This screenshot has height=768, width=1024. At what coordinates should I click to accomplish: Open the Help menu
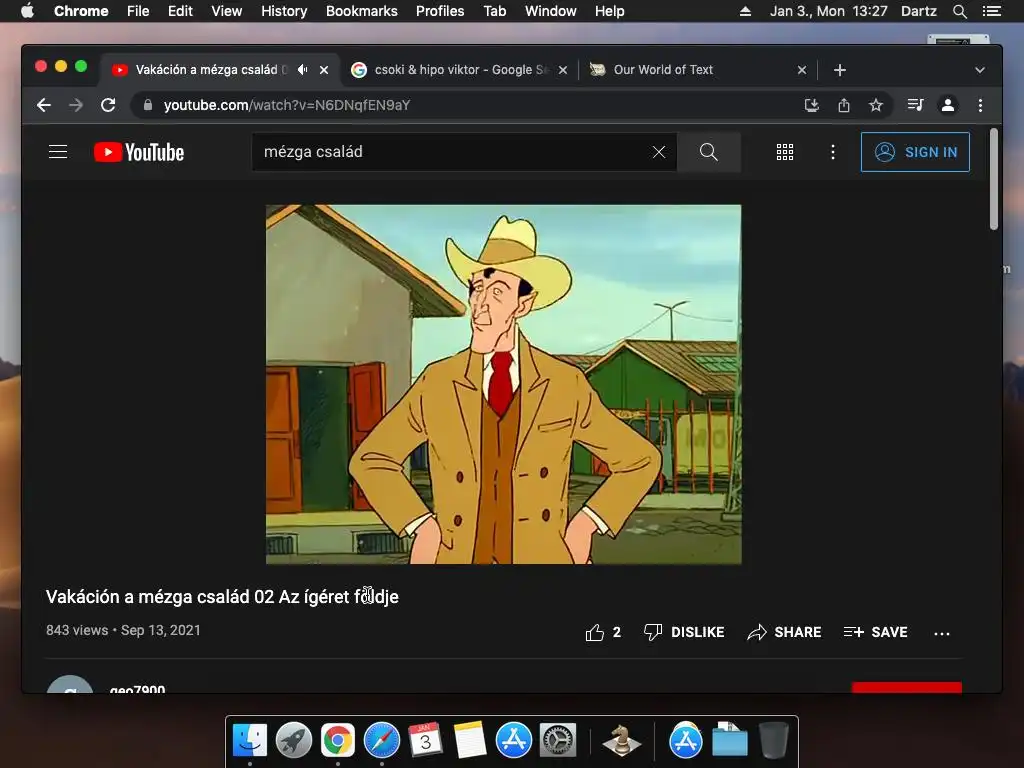[x=609, y=11]
